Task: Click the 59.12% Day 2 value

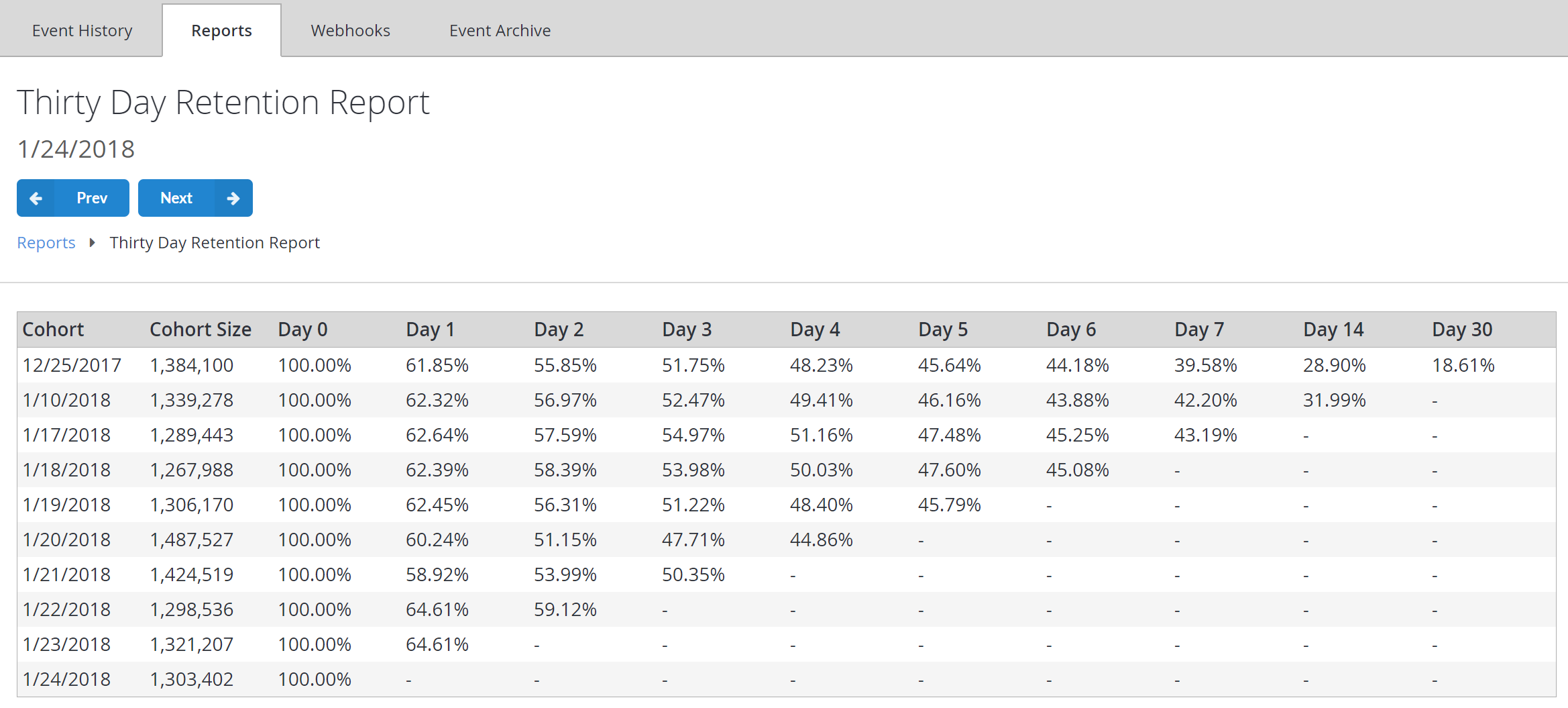Action: 565,609
